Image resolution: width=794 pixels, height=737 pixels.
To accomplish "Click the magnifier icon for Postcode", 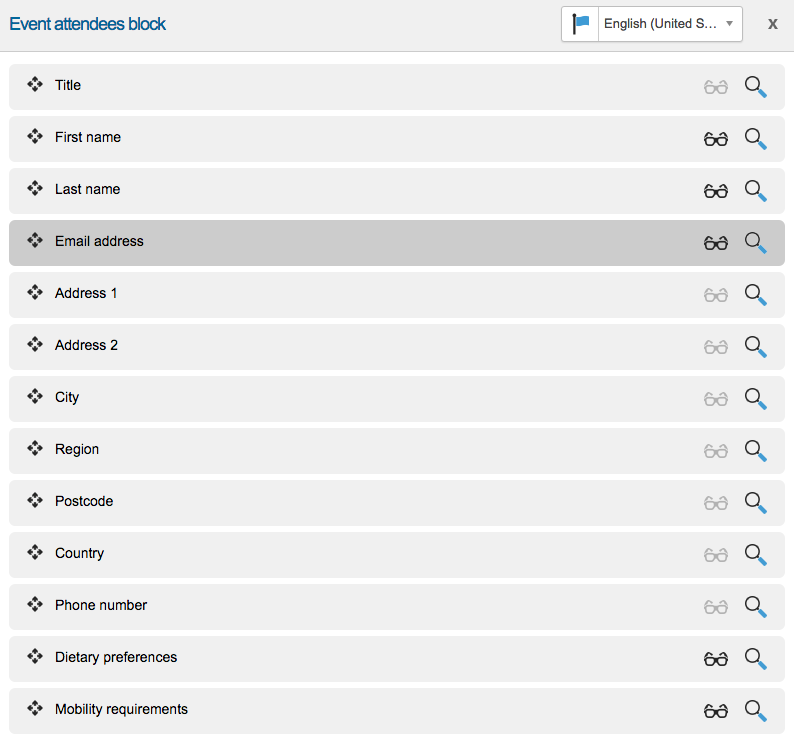I will 756,502.
